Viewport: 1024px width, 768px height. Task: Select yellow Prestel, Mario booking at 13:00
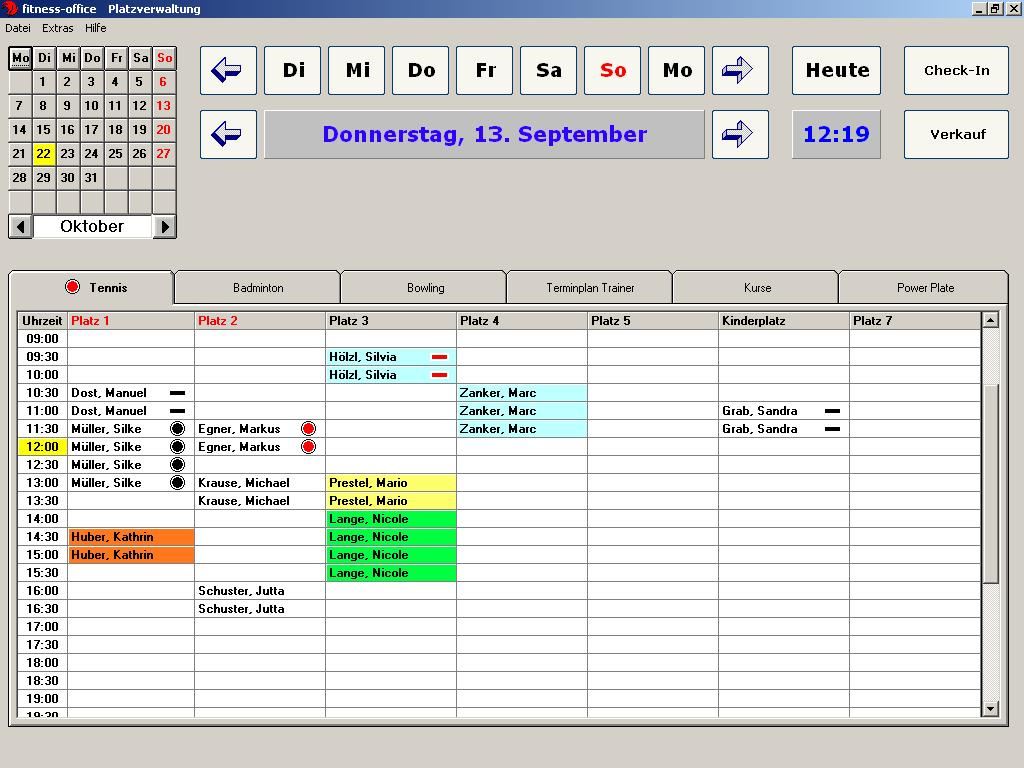coord(391,483)
